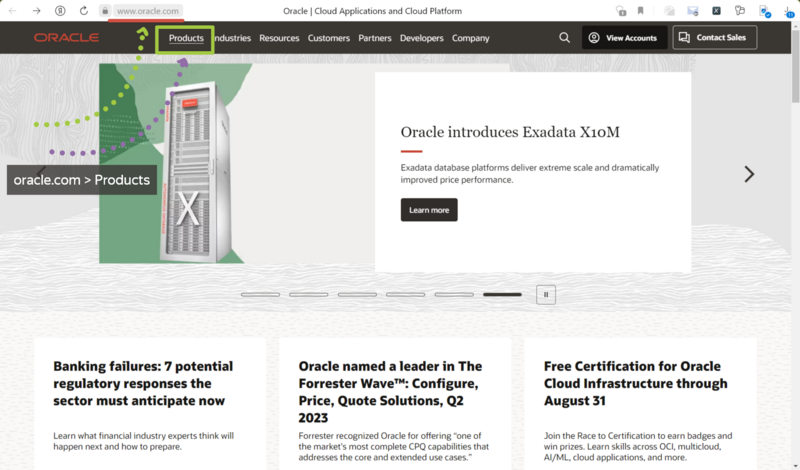Image resolution: width=800 pixels, height=470 pixels.
Task: Bookmark this page with the bookmark icon
Action: (640, 11)
